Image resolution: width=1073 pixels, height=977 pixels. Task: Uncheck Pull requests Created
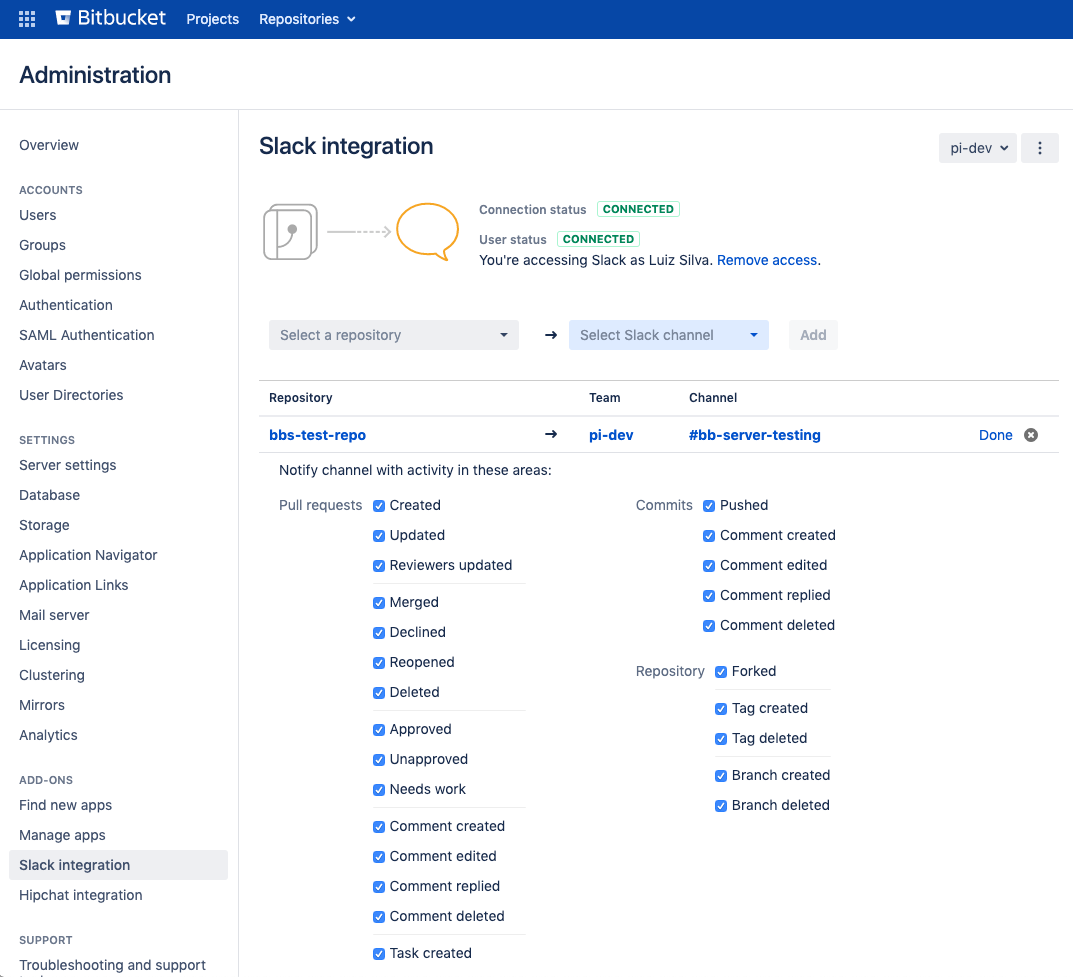coord(378,506)
